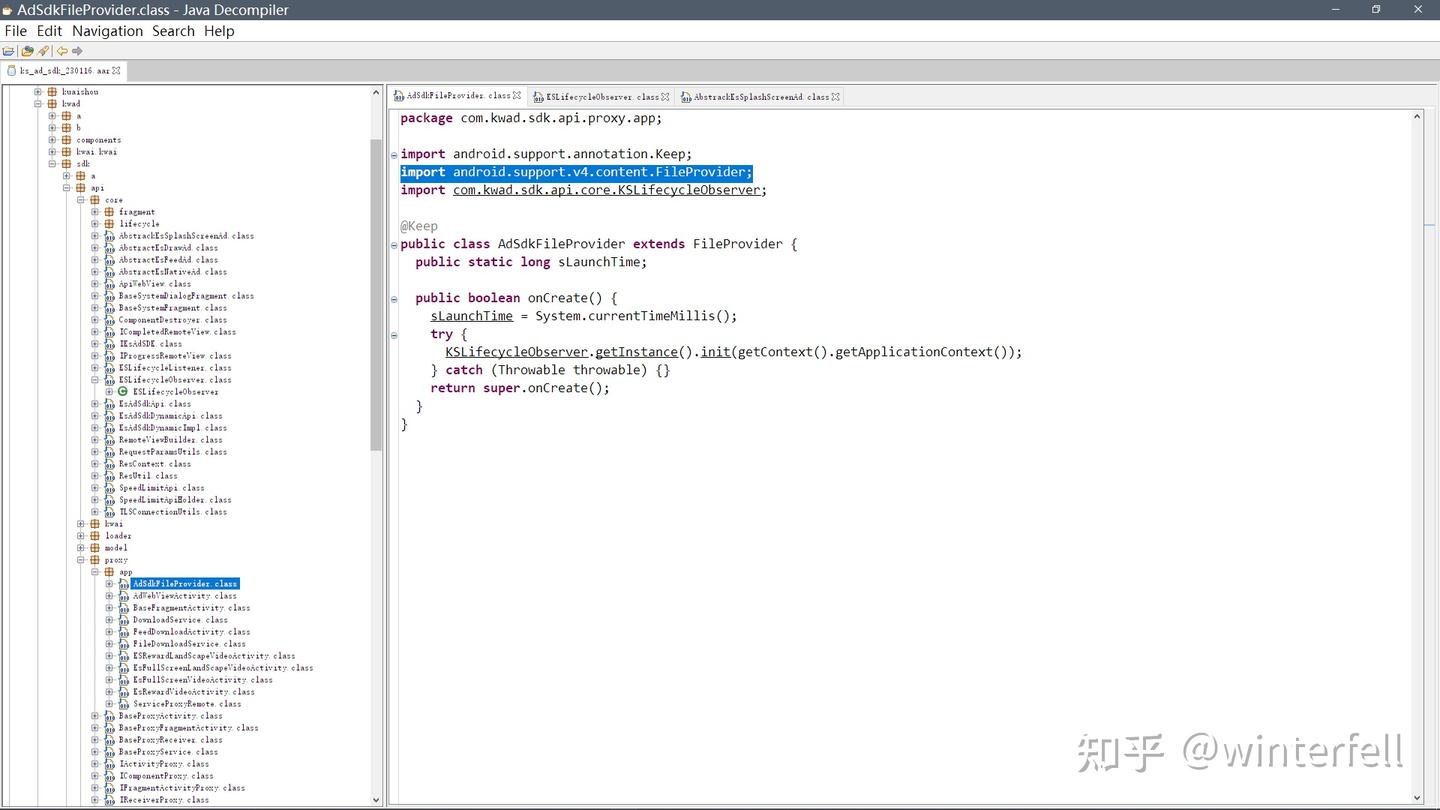Click the code editor scroll-up arrow
This screenshot has width=1440, height=810.
click(x=1417, y=117)
